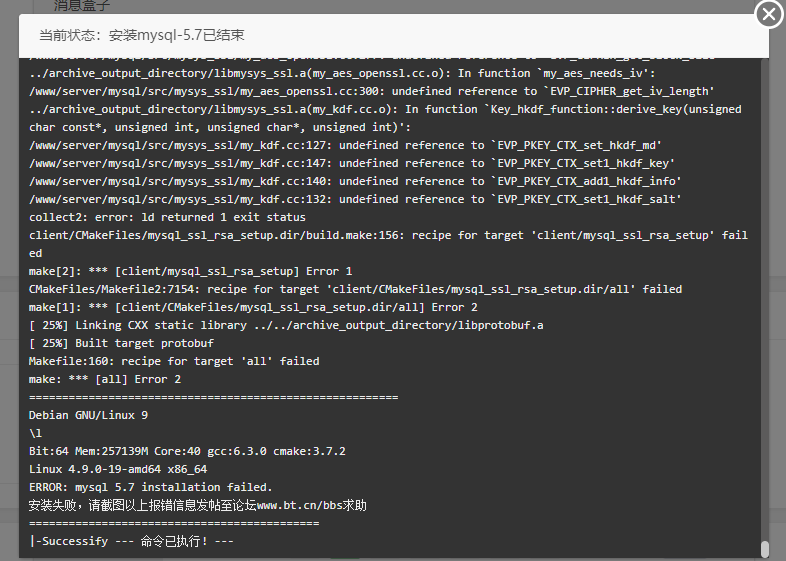Click the 'build.make:156: recipe for target' line
This screenshot has width=786, height=561.
(x=388, y=244)
